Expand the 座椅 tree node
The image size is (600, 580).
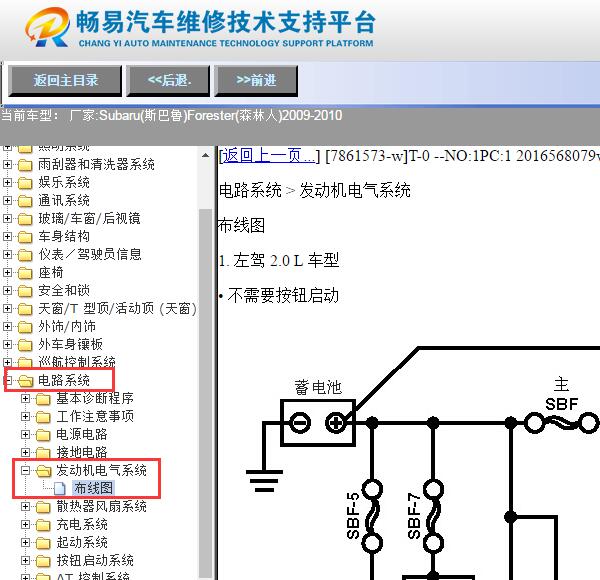(7, 272)
